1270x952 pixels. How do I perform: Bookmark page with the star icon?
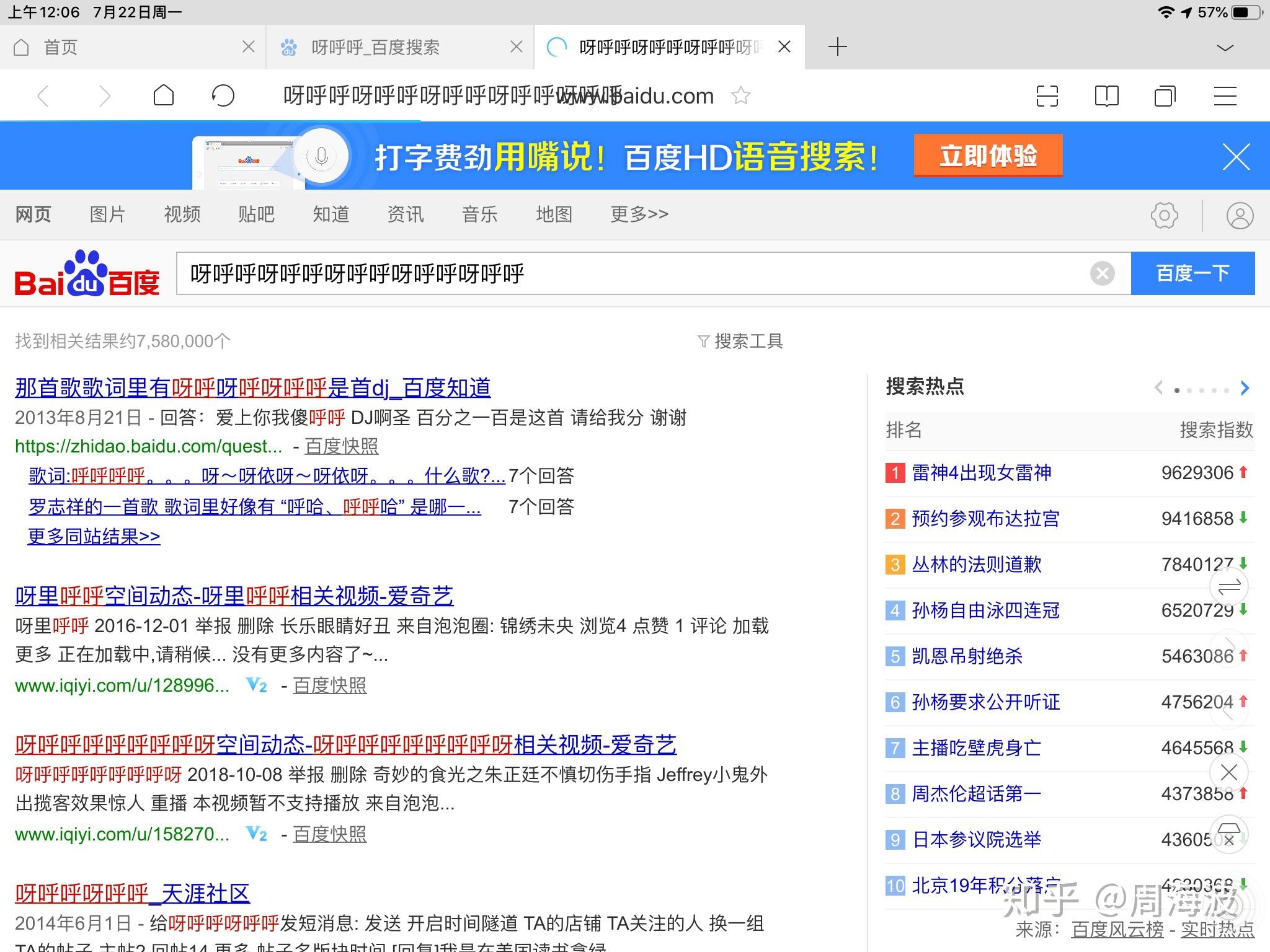pyautogui.click(x=740, y=96)
